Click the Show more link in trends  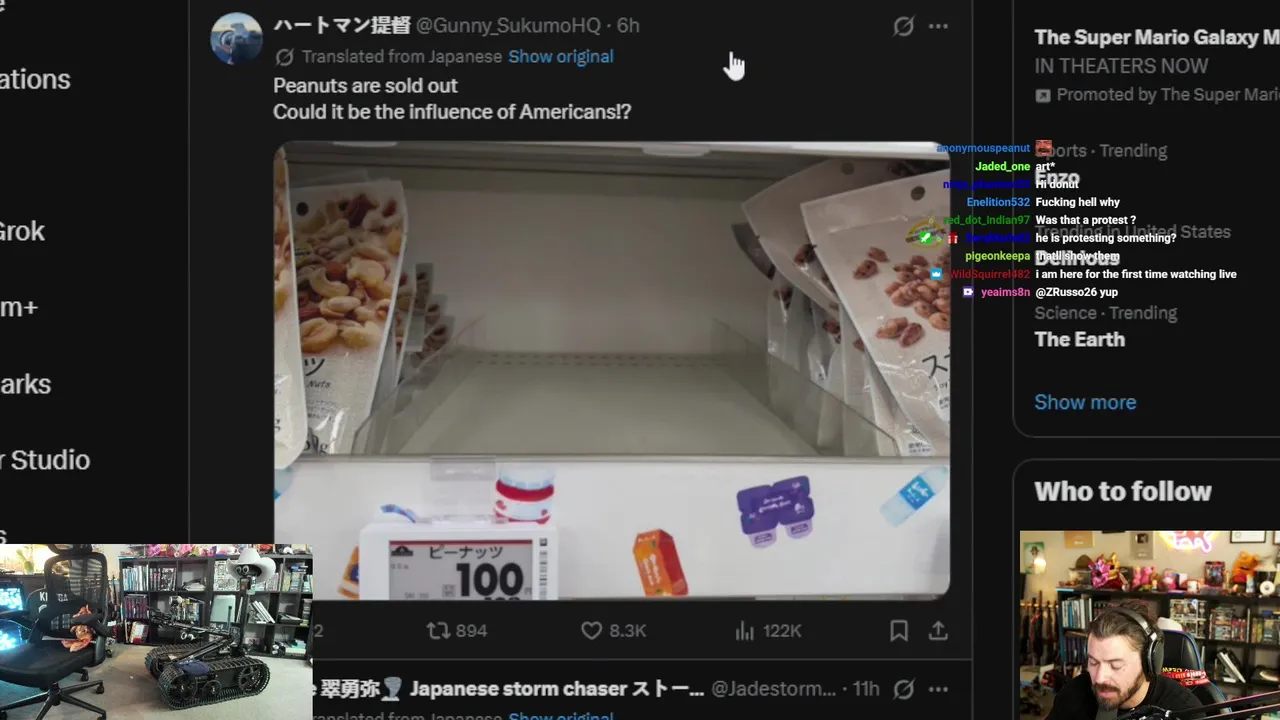pyautogui.click(x=1085, y=402)
